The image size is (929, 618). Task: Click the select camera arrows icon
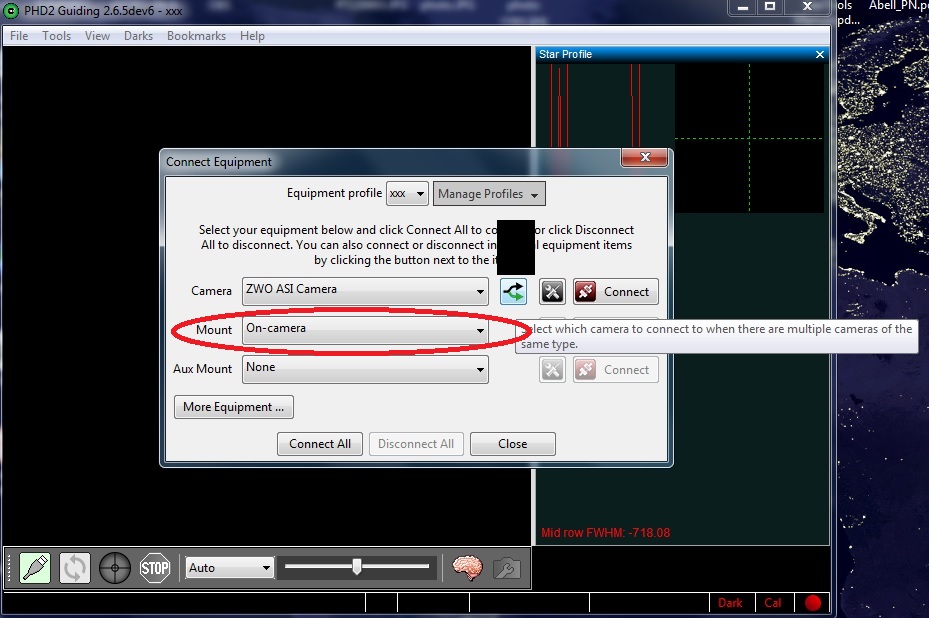pyautogui.click(x=514, y=291)
